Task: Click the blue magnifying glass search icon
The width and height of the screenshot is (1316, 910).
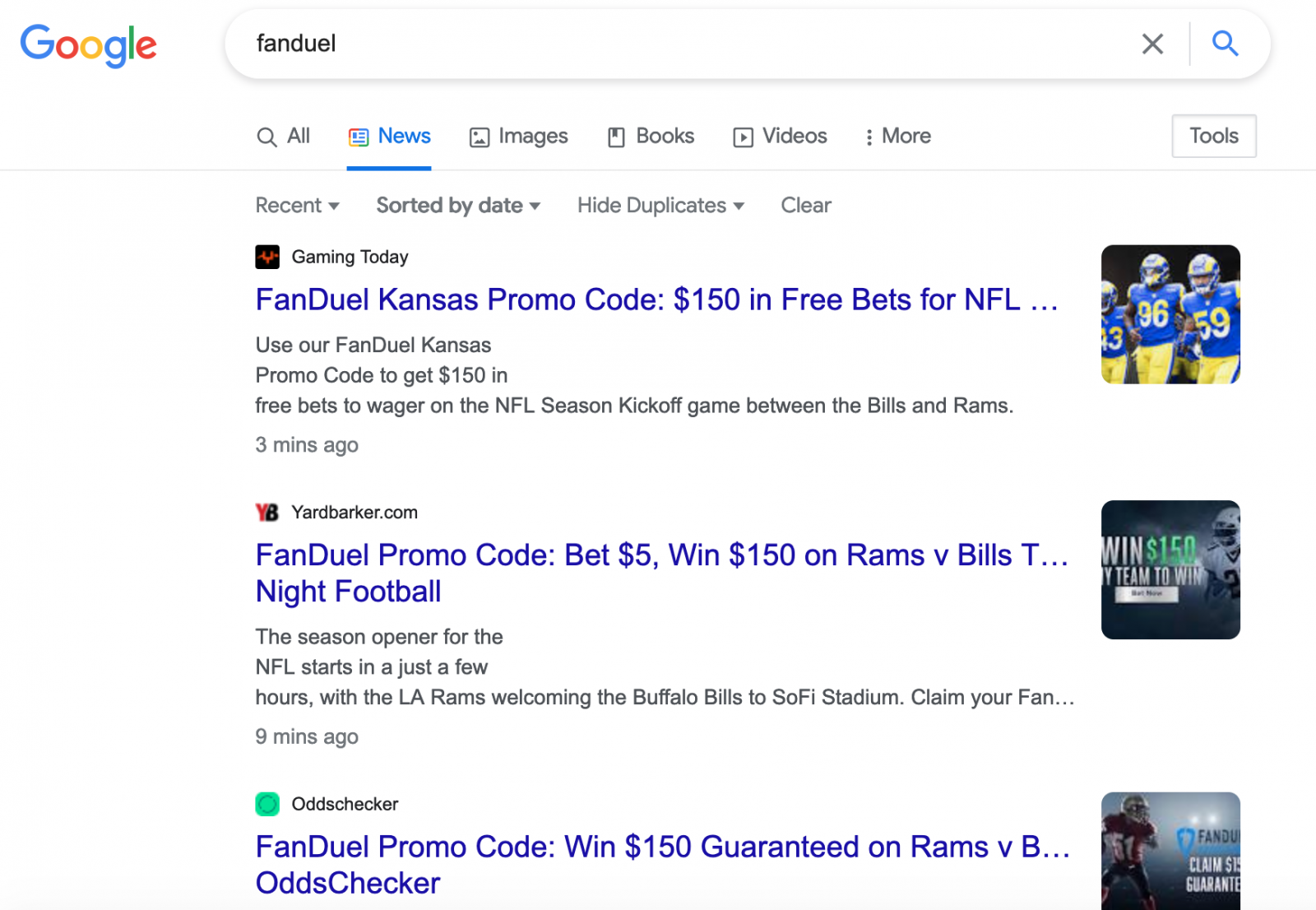Action: [1225, 43]
